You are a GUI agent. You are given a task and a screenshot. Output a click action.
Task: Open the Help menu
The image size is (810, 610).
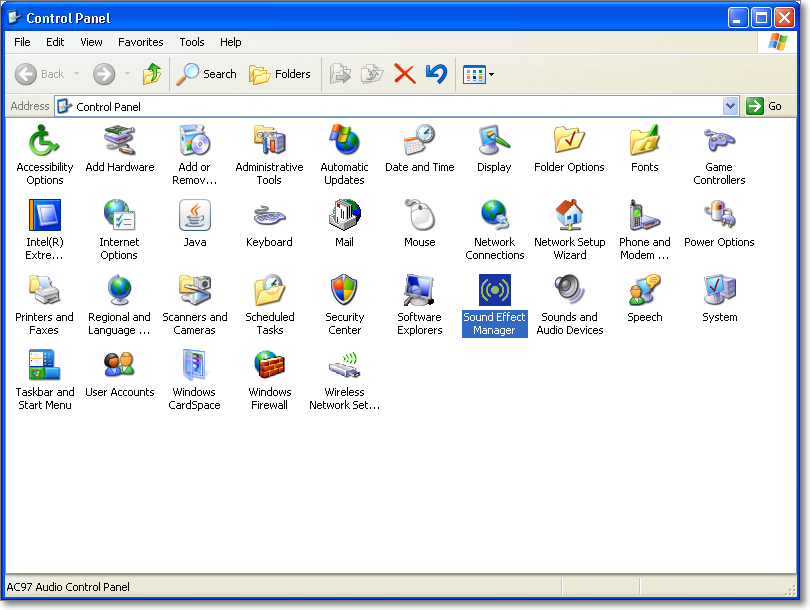(230, 42)
